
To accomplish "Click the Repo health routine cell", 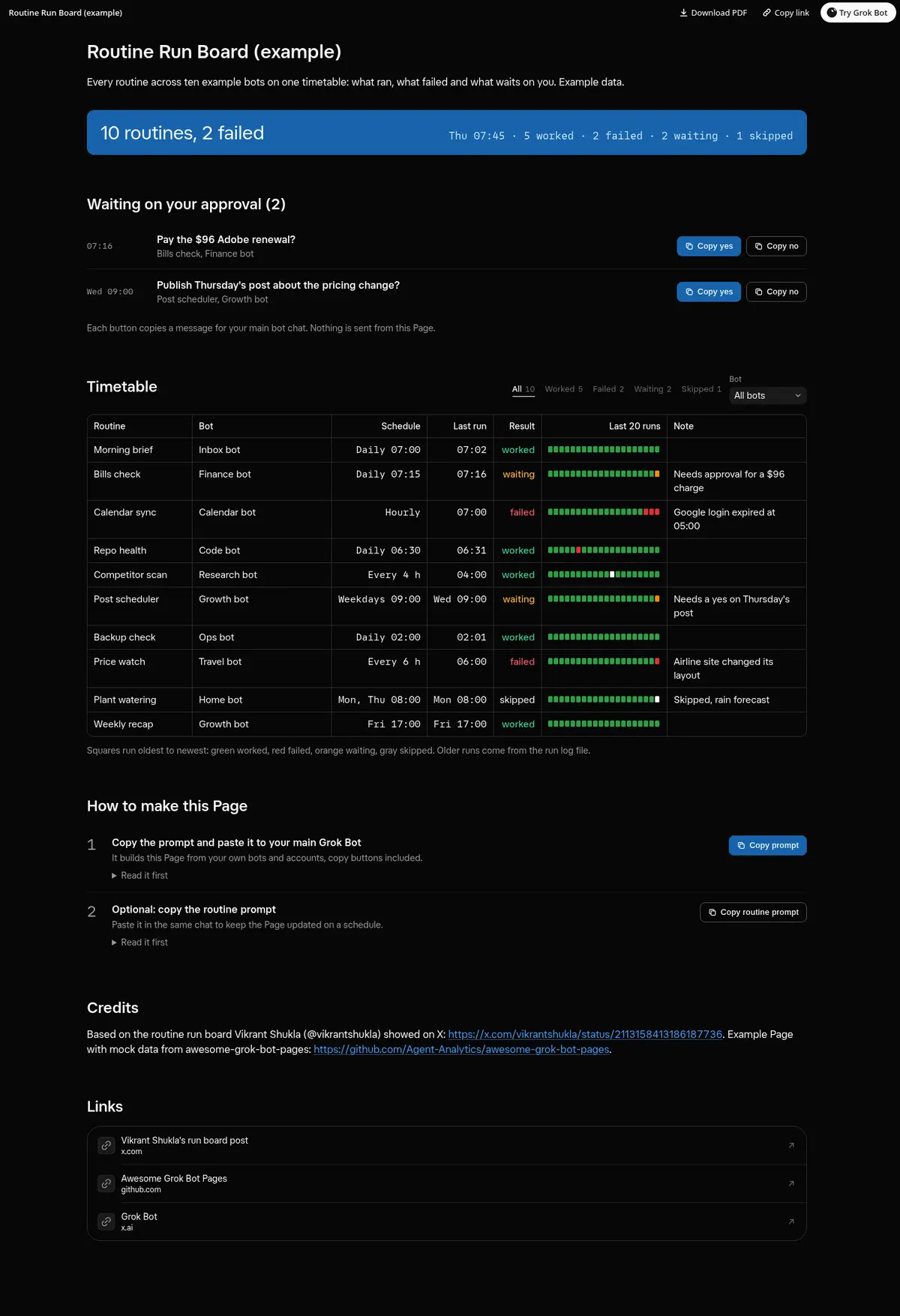I will (139, 550).
